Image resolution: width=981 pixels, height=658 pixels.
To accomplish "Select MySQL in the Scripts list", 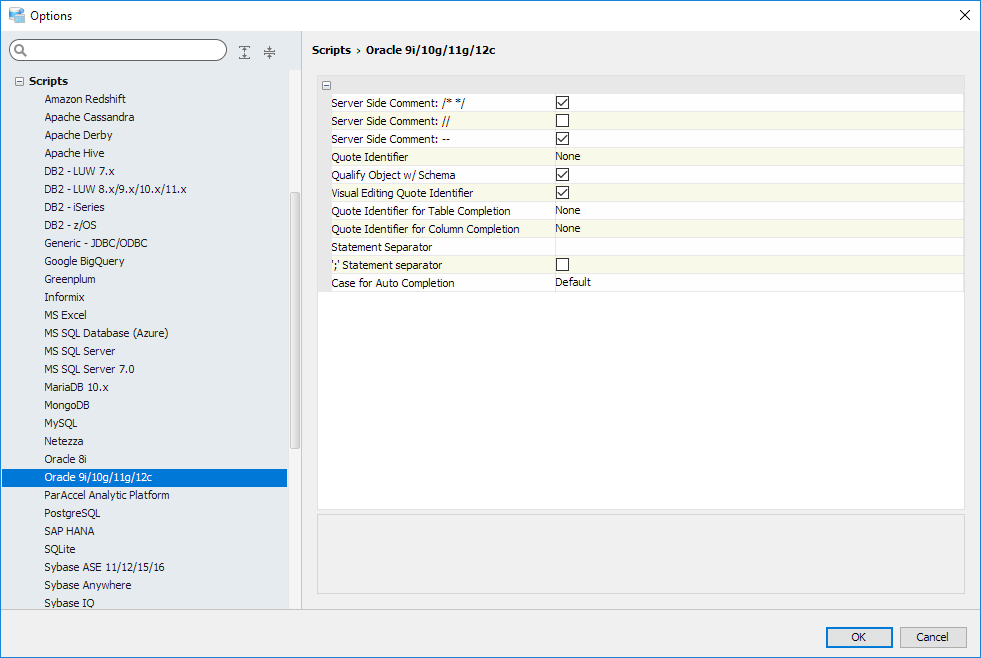I will click(61, 423).
